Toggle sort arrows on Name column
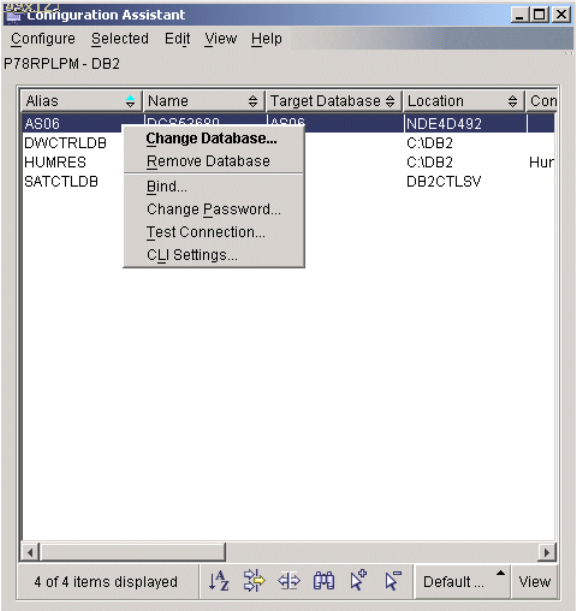The image size is (576, 611). [253, 102]
